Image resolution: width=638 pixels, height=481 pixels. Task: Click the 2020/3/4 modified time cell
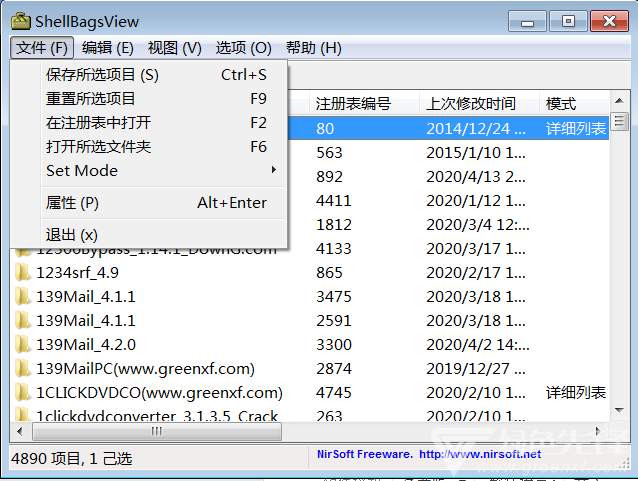(x=478, y=225)
